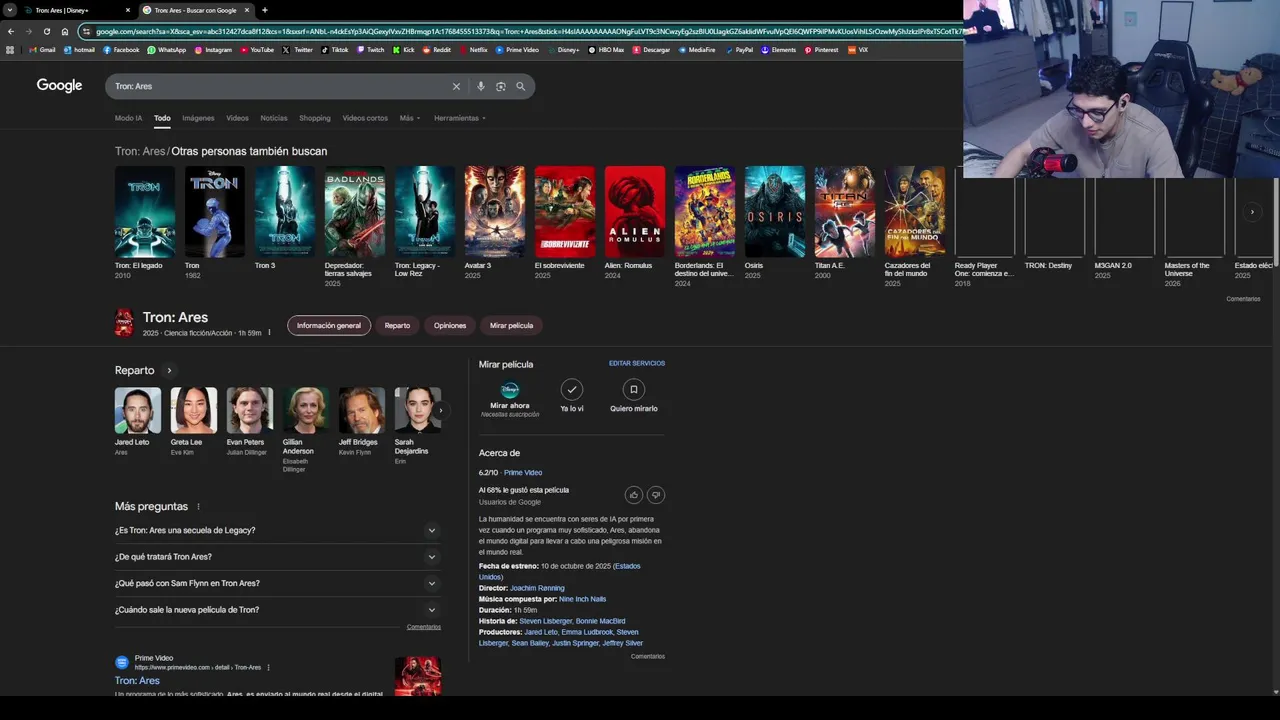Open the new tab plus button
The height and width of the screenshot is (720, 1280).
tap(264, 10)
